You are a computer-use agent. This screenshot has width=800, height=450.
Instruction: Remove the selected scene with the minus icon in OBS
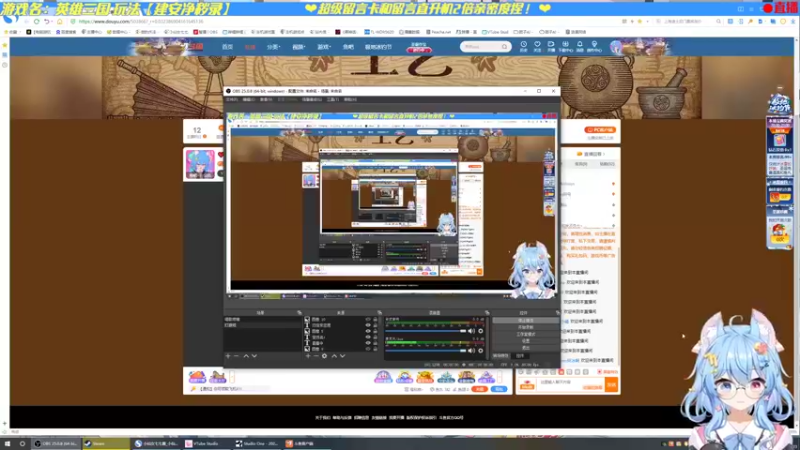point(236,356)
